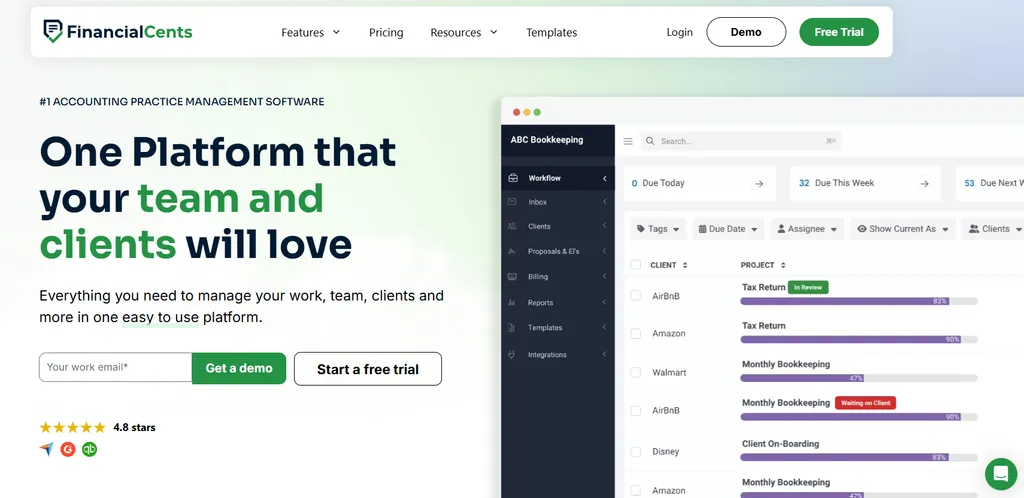The image size is (1024, 498).
Task: Click Start a free trial button
Action: 368,369
